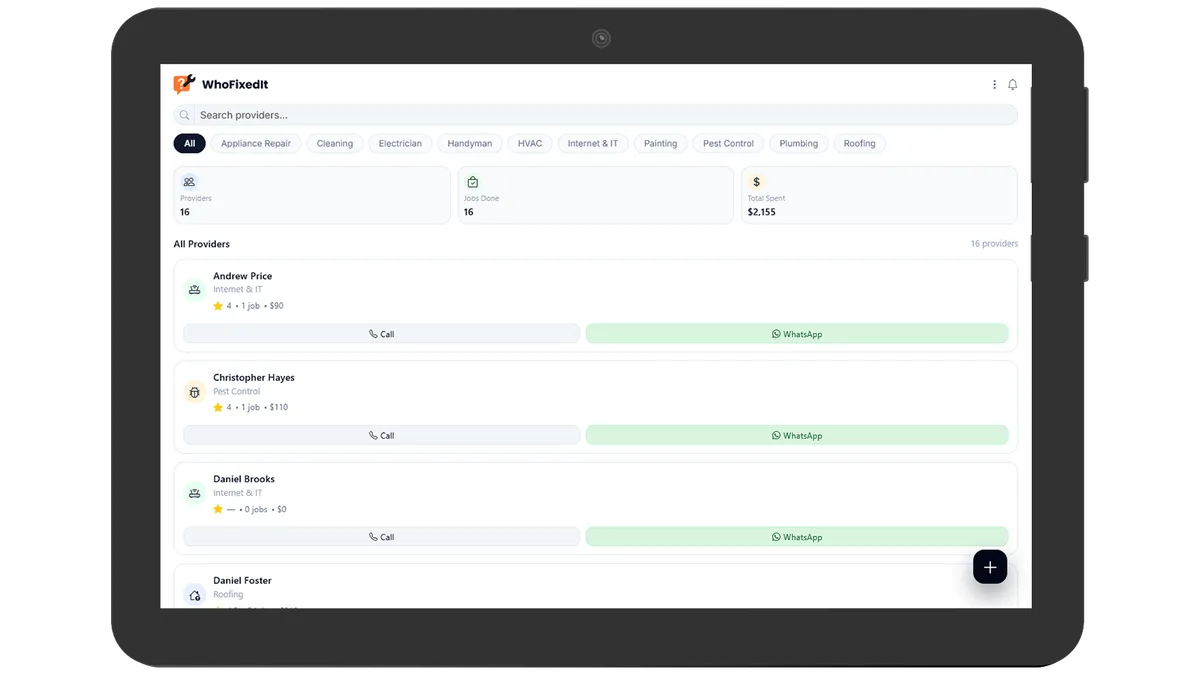Click the Jobs Done clipboard icon
1200x675 pixels.
click(473, 182)
